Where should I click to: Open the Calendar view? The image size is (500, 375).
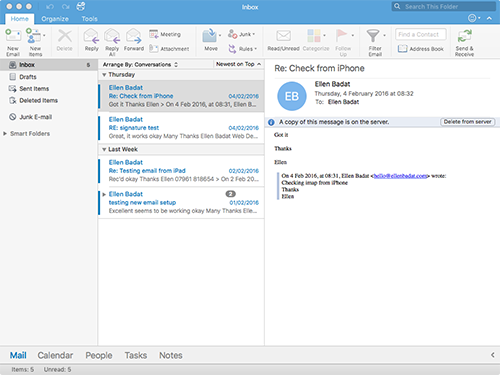coord(55,355)
